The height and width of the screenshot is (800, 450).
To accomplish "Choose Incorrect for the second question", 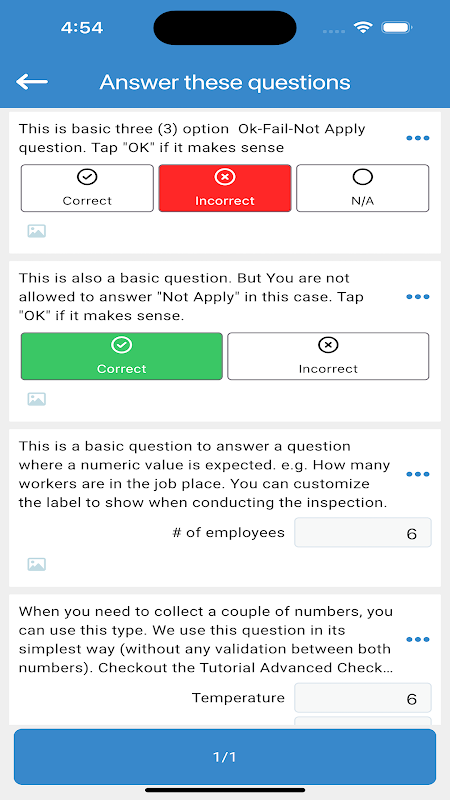I will pyautogui.click(x=328, y=356).
